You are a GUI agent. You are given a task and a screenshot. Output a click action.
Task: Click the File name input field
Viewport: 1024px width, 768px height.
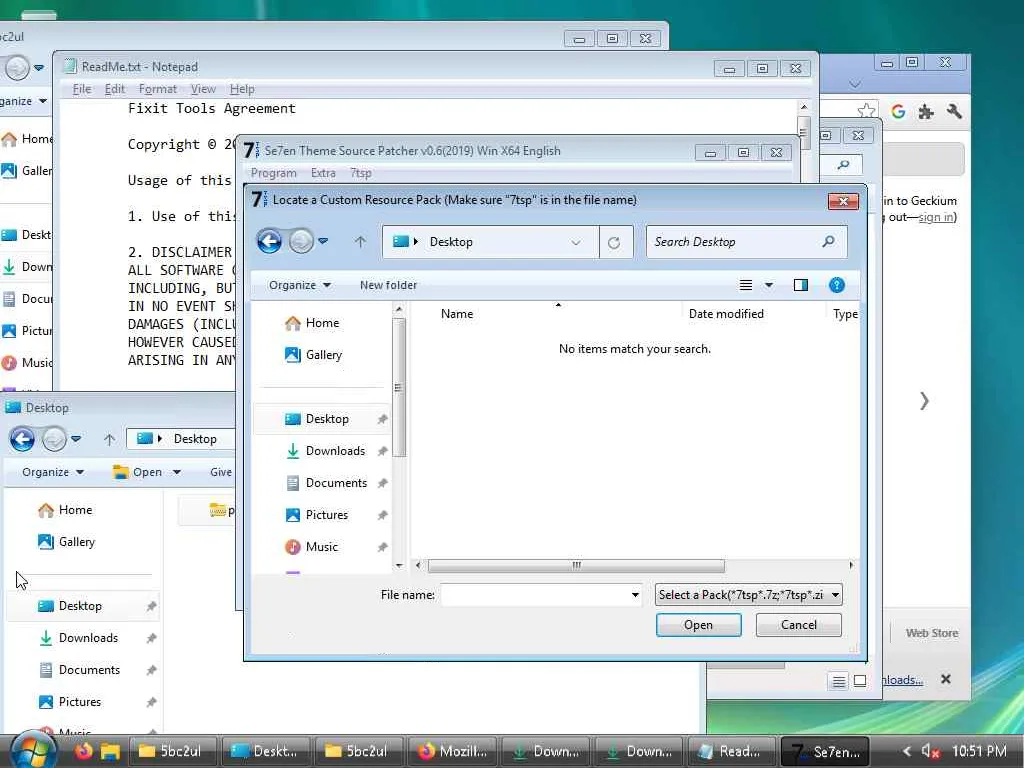click(x=535, y=595)
